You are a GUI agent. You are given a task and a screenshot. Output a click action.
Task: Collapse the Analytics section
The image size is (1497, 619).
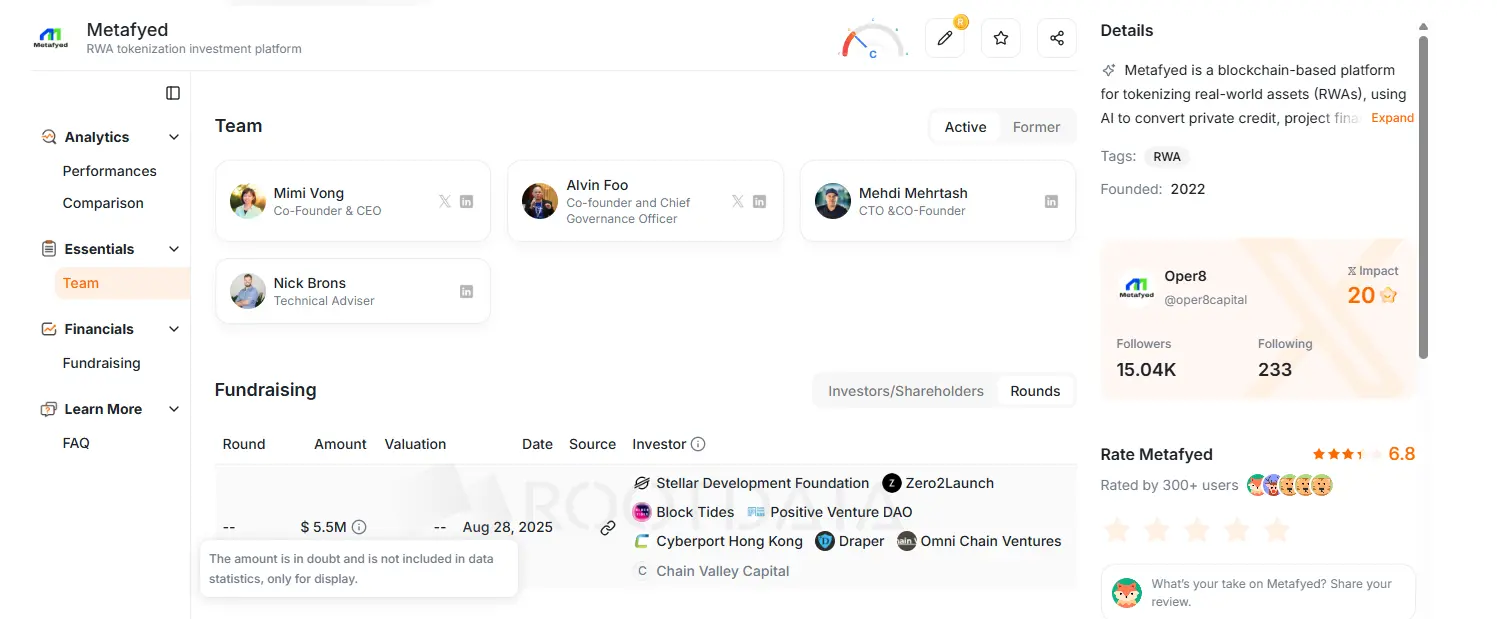[174, 137]
